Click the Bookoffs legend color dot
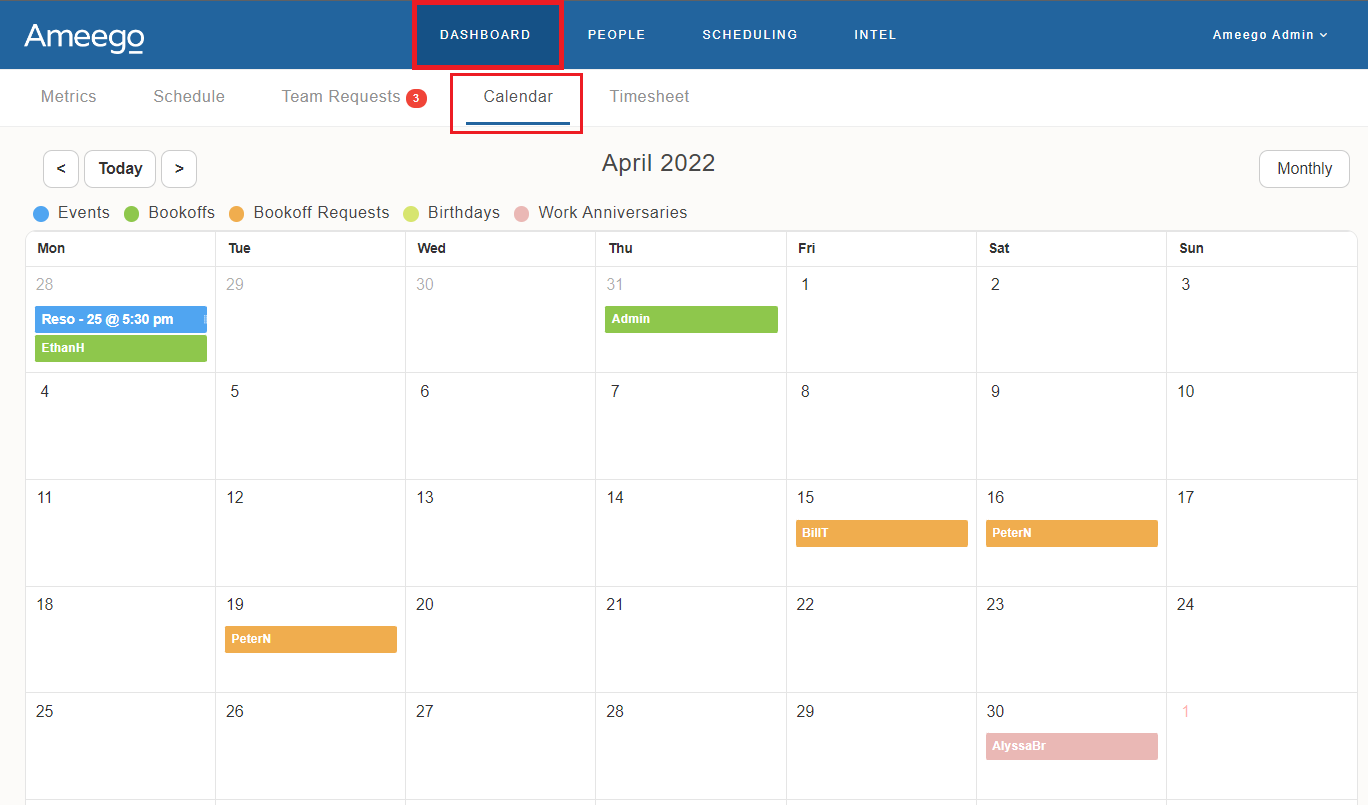1368x805 pixels. click(131, 212)
